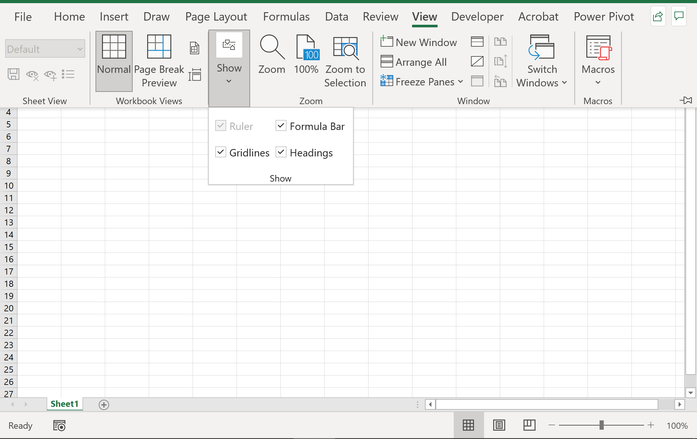Click the New sheet view eye icon
The image size is (697, 439).
(x=50, y=75)
